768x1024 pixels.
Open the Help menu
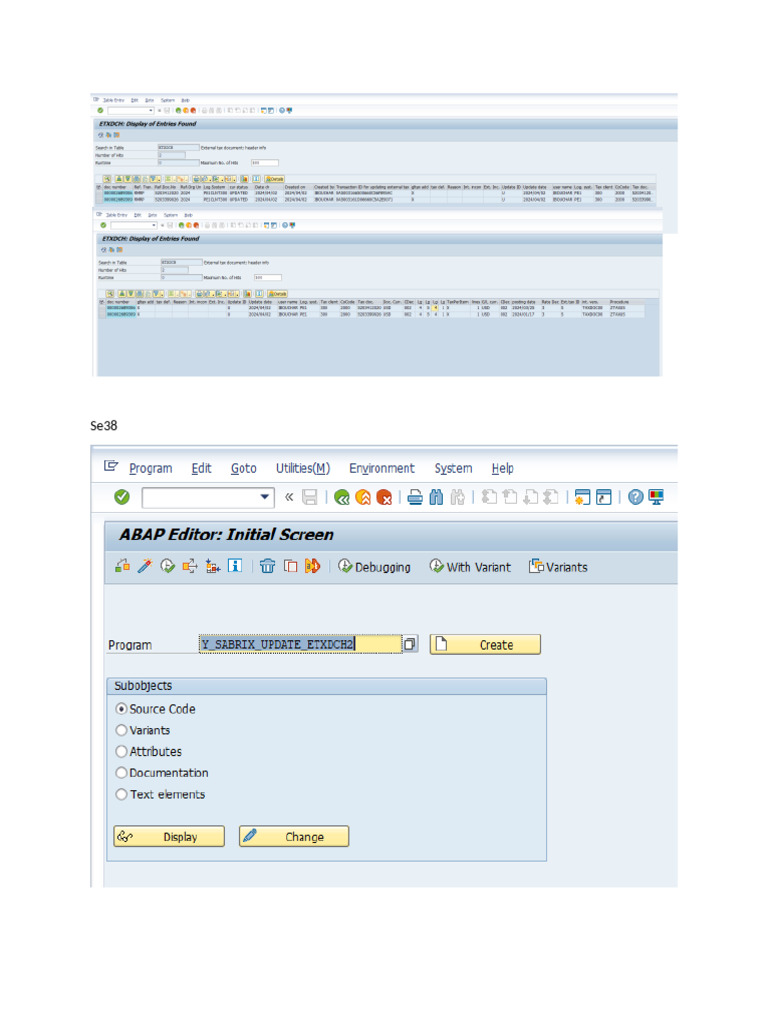click(x=503, y=468)
